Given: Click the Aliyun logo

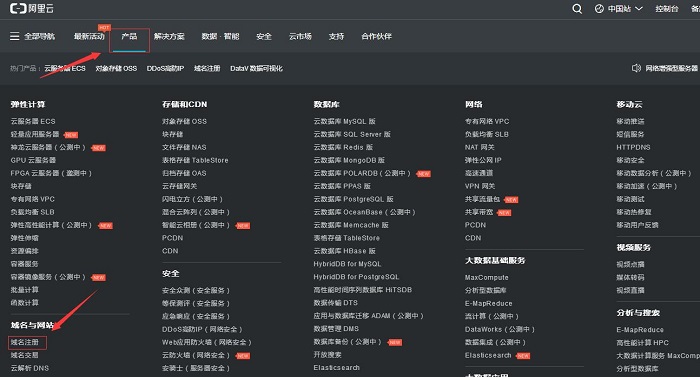Looking at the screenshot, I should pos(32,8).
